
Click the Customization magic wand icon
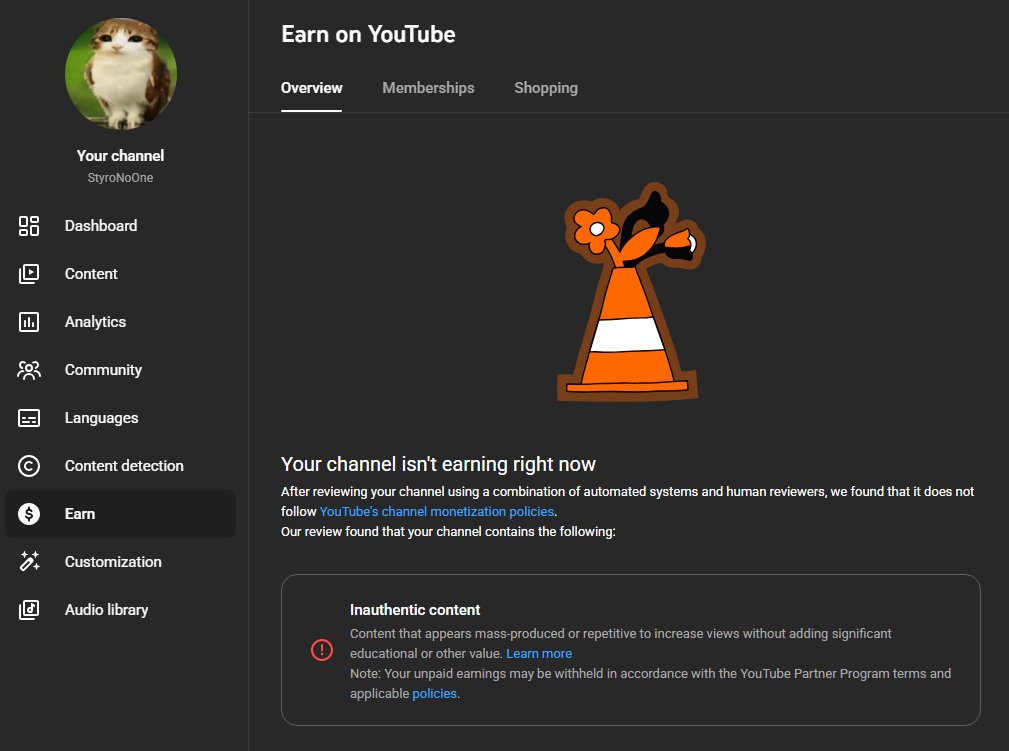coord(29,562)
